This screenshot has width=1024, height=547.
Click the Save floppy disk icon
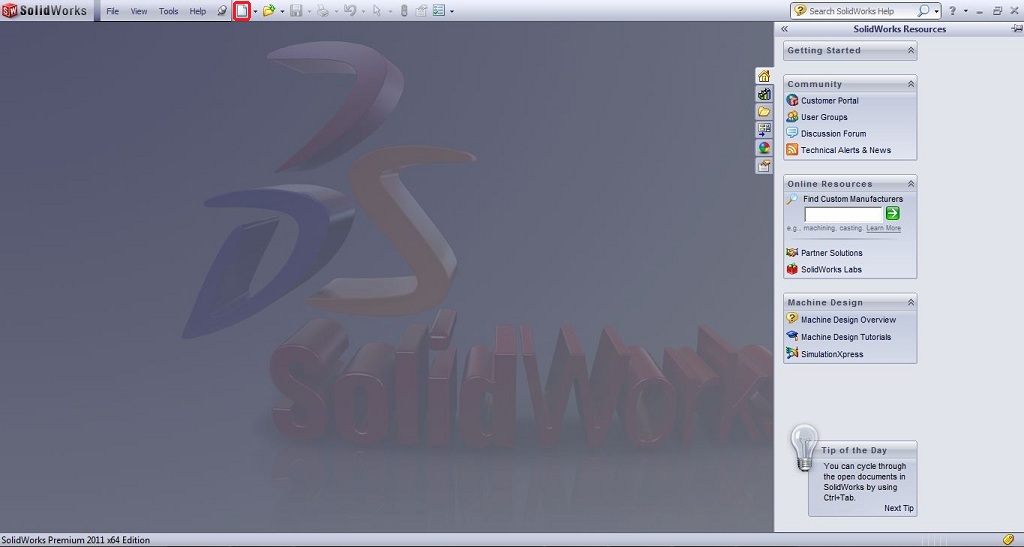(x=296, y=11)
